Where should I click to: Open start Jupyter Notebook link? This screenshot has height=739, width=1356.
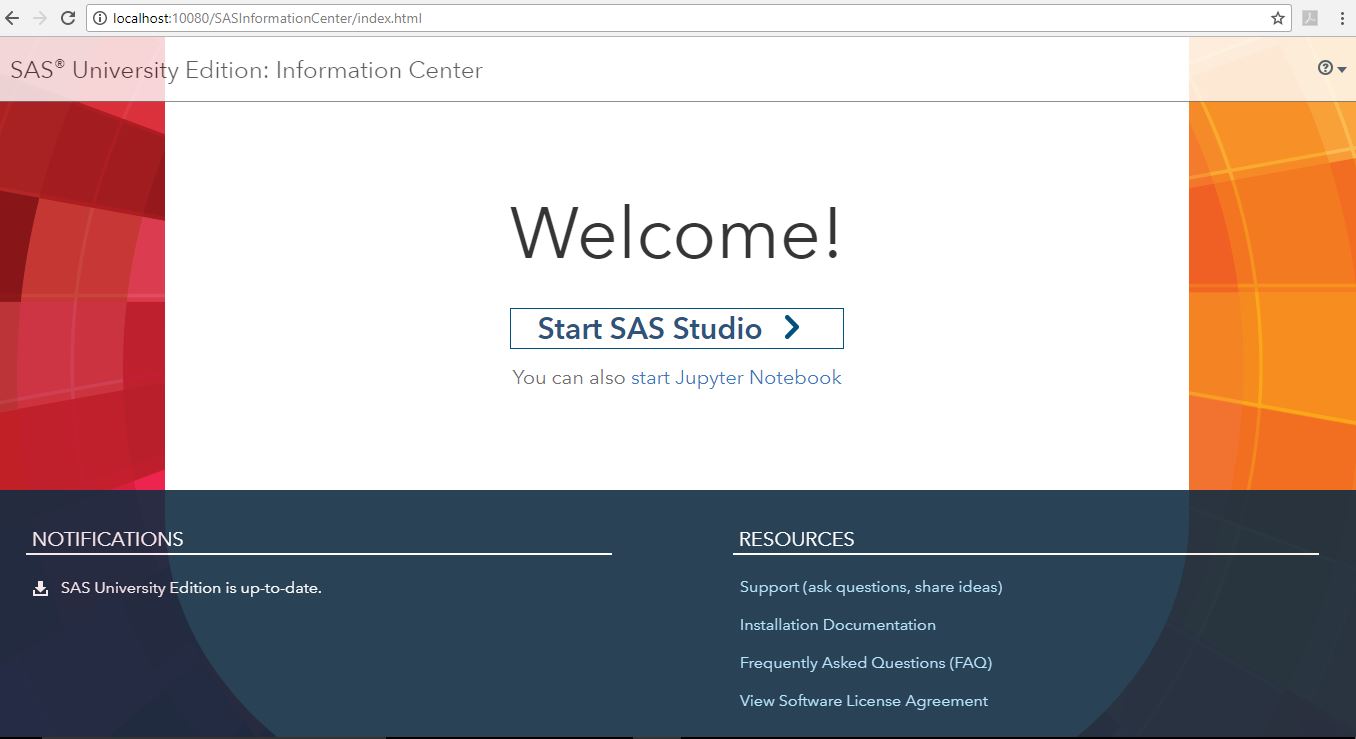tap(736, 377)
